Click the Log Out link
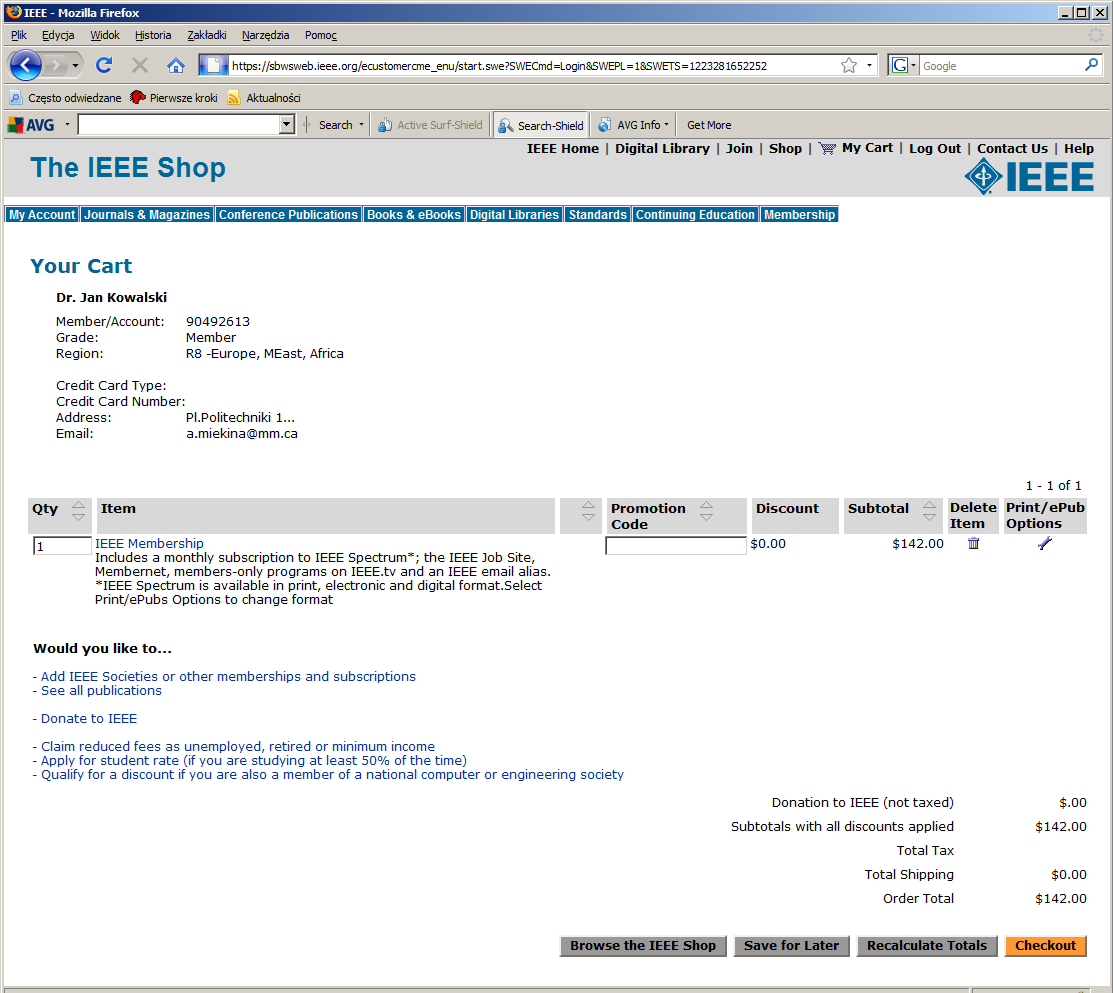 coord(935,148)
